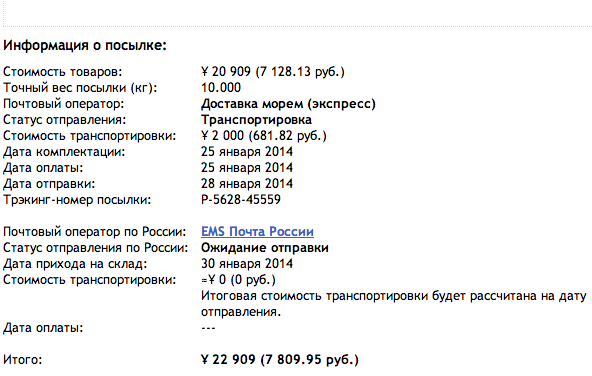Screen dimensions: 592x376
Task: Click the parcel weight value 10.000
Action: [x=221, y=88]
